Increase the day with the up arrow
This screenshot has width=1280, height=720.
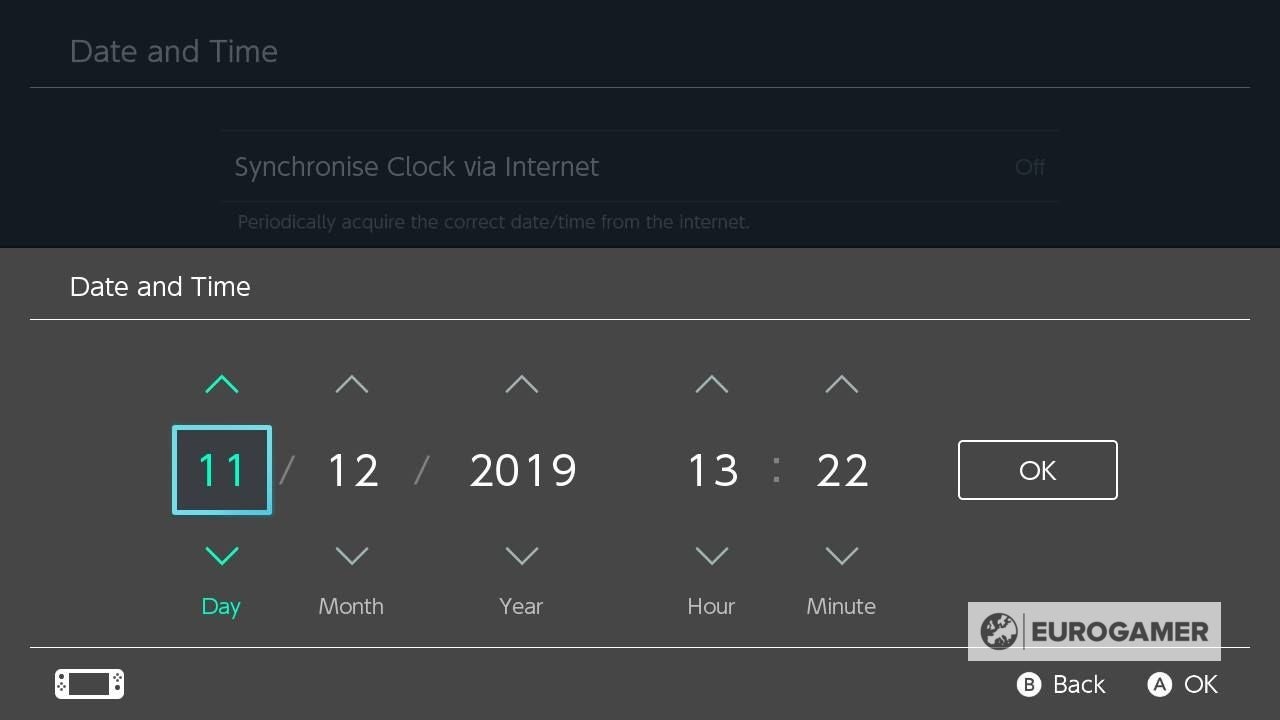click(222, 385)
